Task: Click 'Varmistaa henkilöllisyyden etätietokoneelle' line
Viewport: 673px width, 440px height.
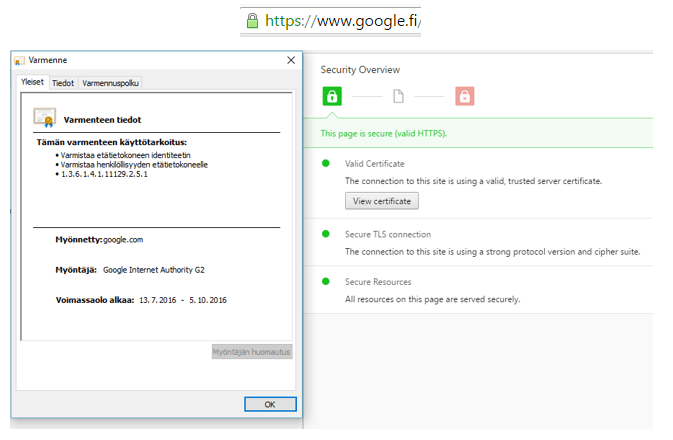Action: click(x=134, y=164)
